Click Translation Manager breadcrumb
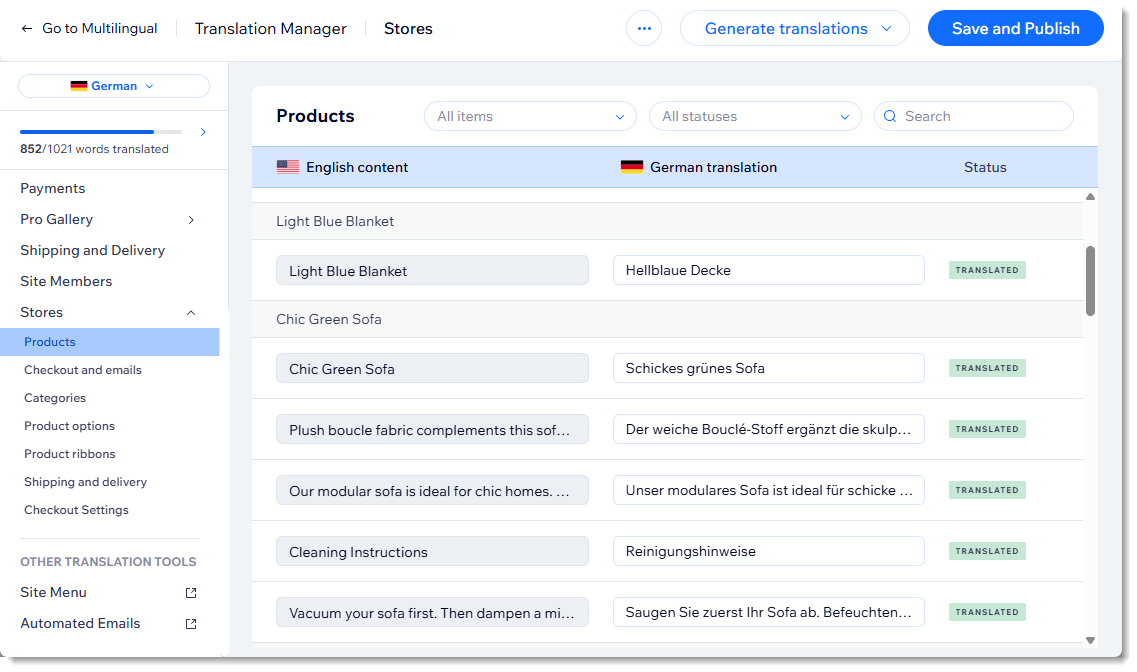Screen dimensions: 1137x672 click(270, 28)
